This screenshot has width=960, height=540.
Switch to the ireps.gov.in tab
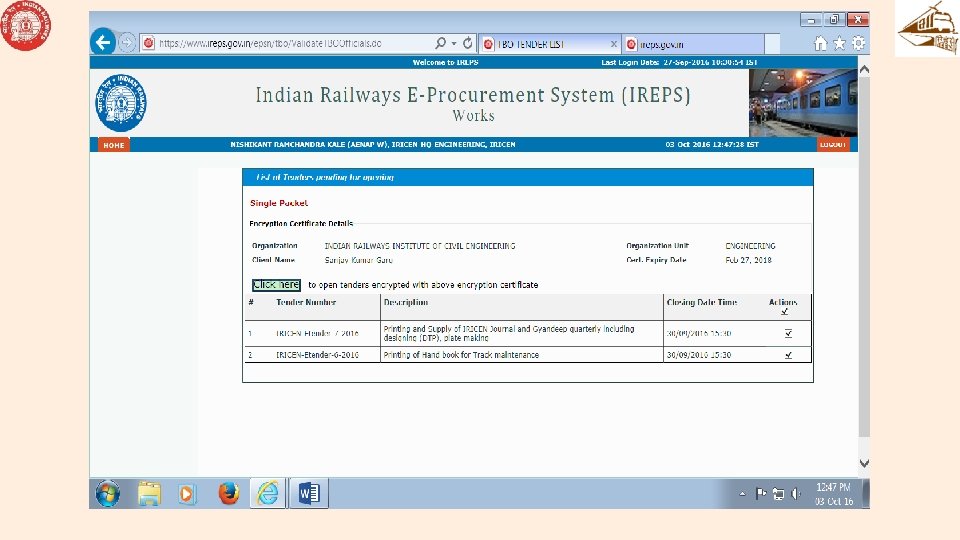(692, 44)
